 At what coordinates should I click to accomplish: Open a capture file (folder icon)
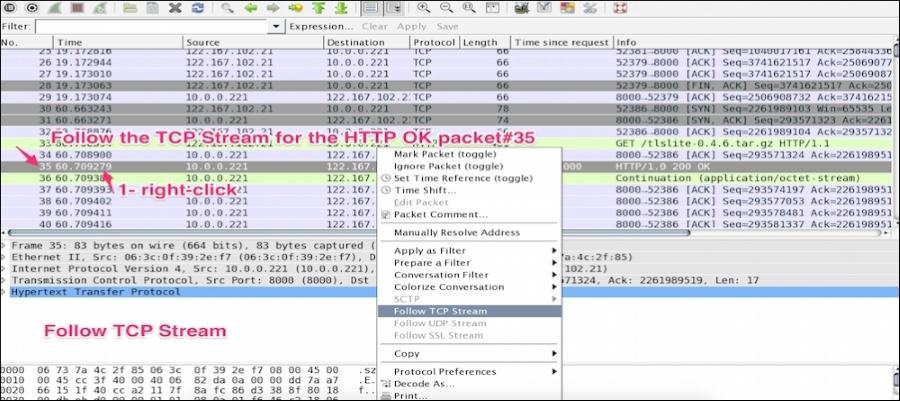tap(130, 8)
